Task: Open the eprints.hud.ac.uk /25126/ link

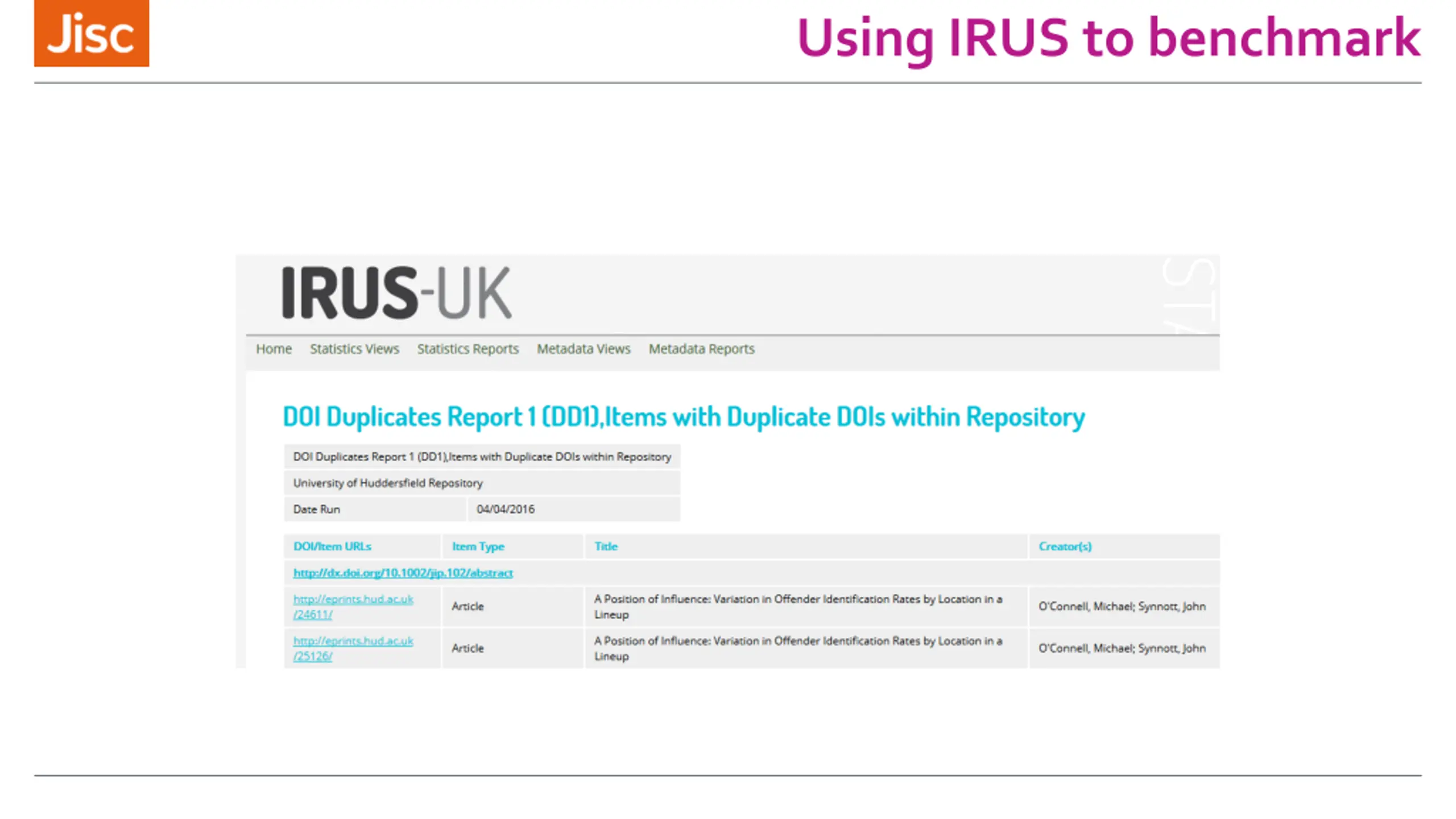Action: coord(353,648)
